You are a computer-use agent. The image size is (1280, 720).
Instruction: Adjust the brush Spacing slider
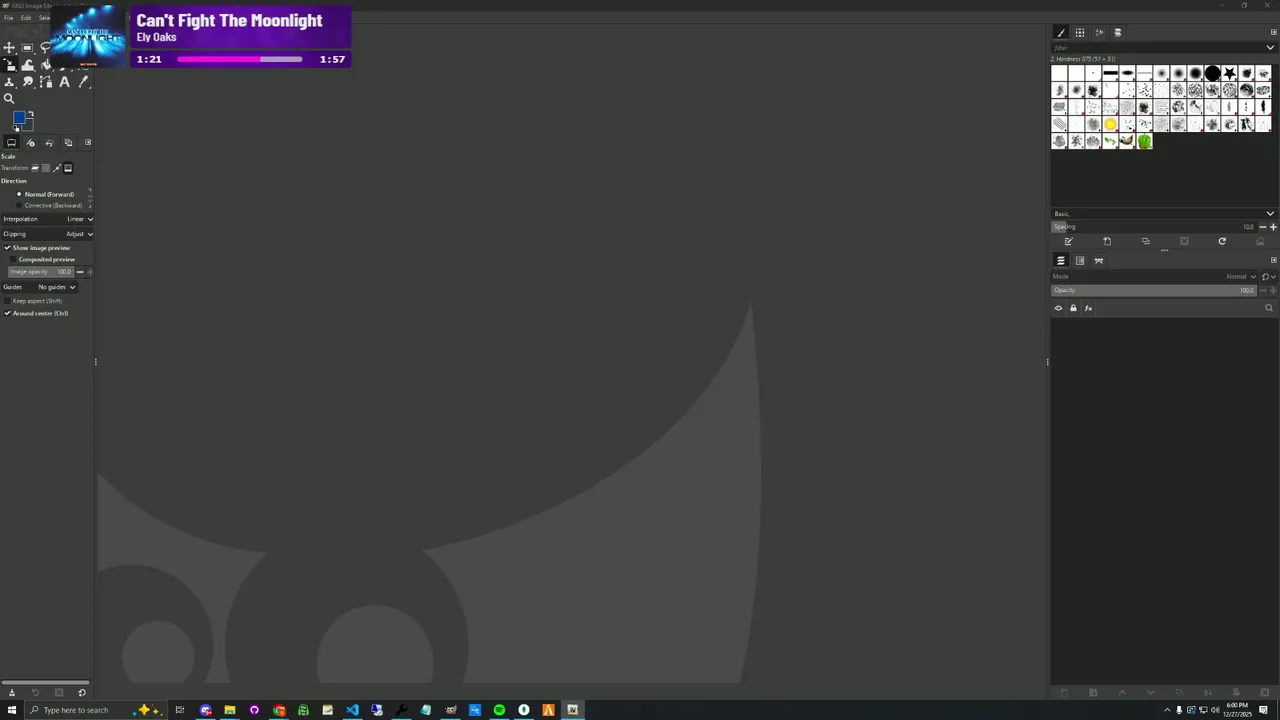tap(1154, 227)
